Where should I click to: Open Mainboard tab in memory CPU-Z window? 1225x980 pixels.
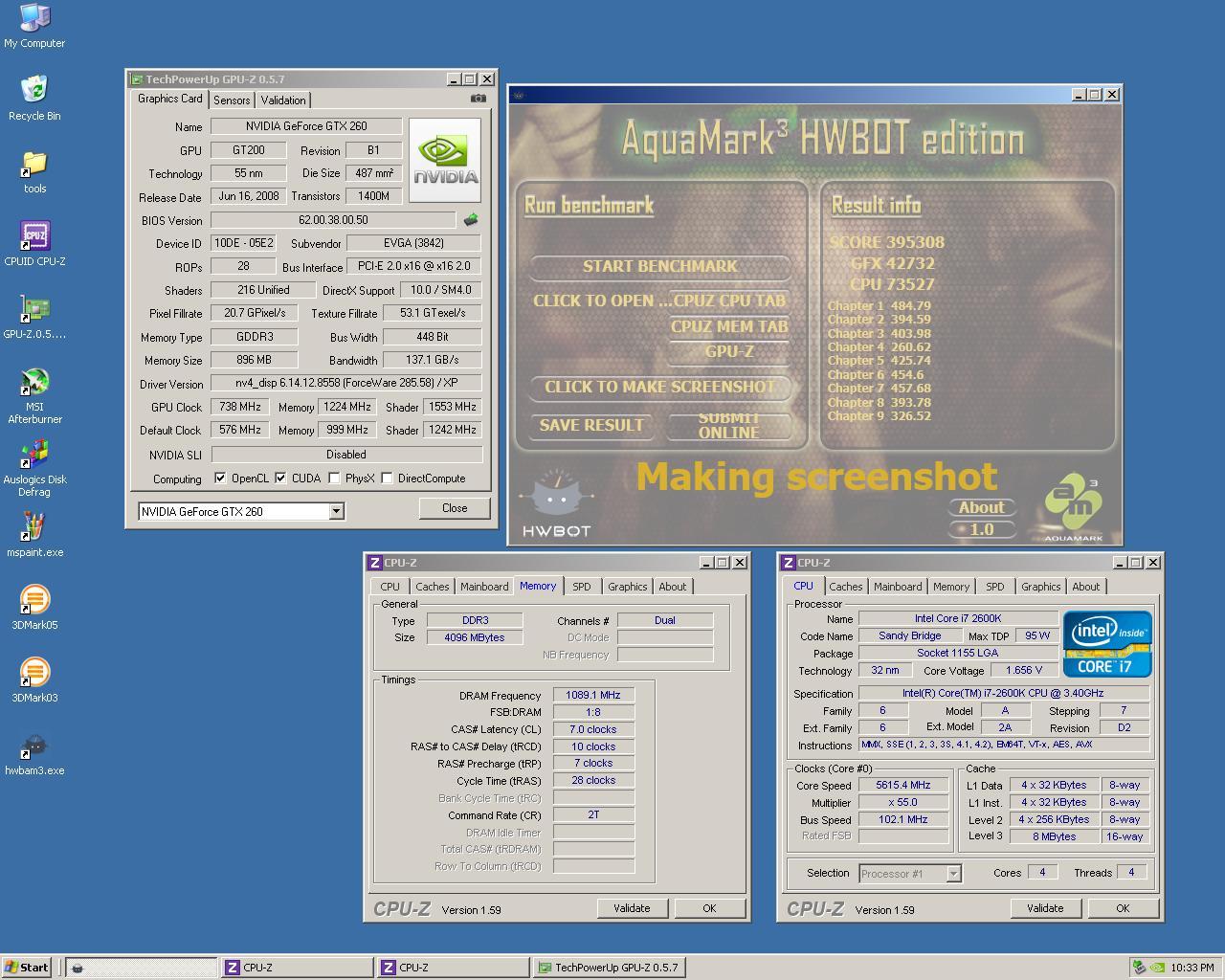click(x=484, y=587)
